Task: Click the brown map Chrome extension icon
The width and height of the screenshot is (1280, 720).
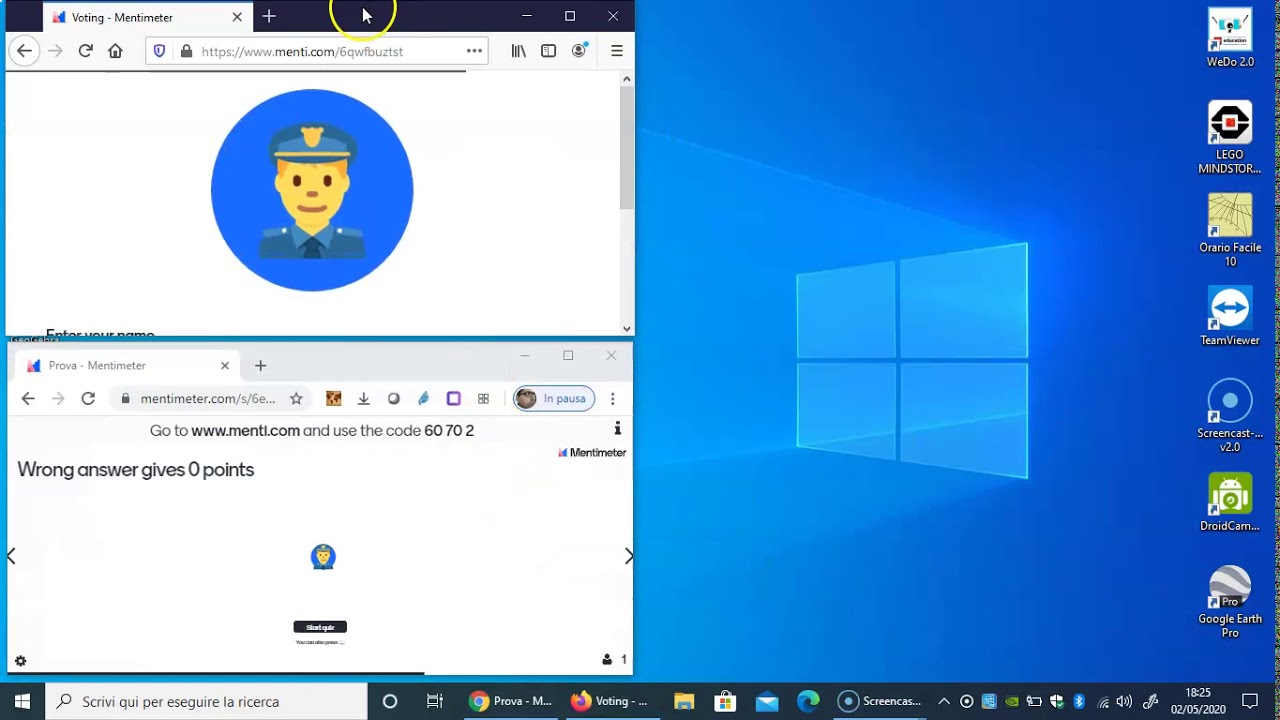Action: [x=334, y=398]
